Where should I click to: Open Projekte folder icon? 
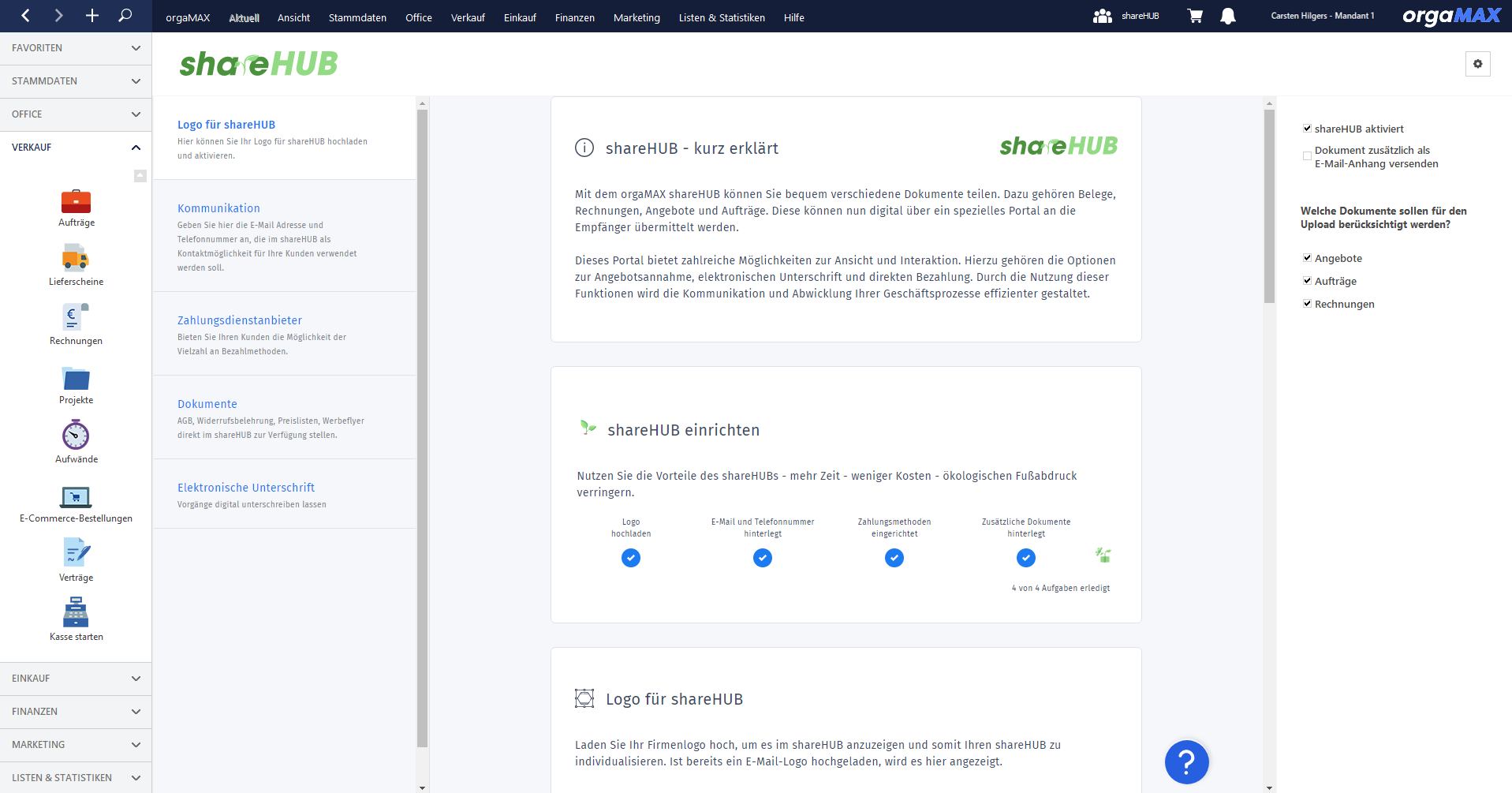point(76,378)
